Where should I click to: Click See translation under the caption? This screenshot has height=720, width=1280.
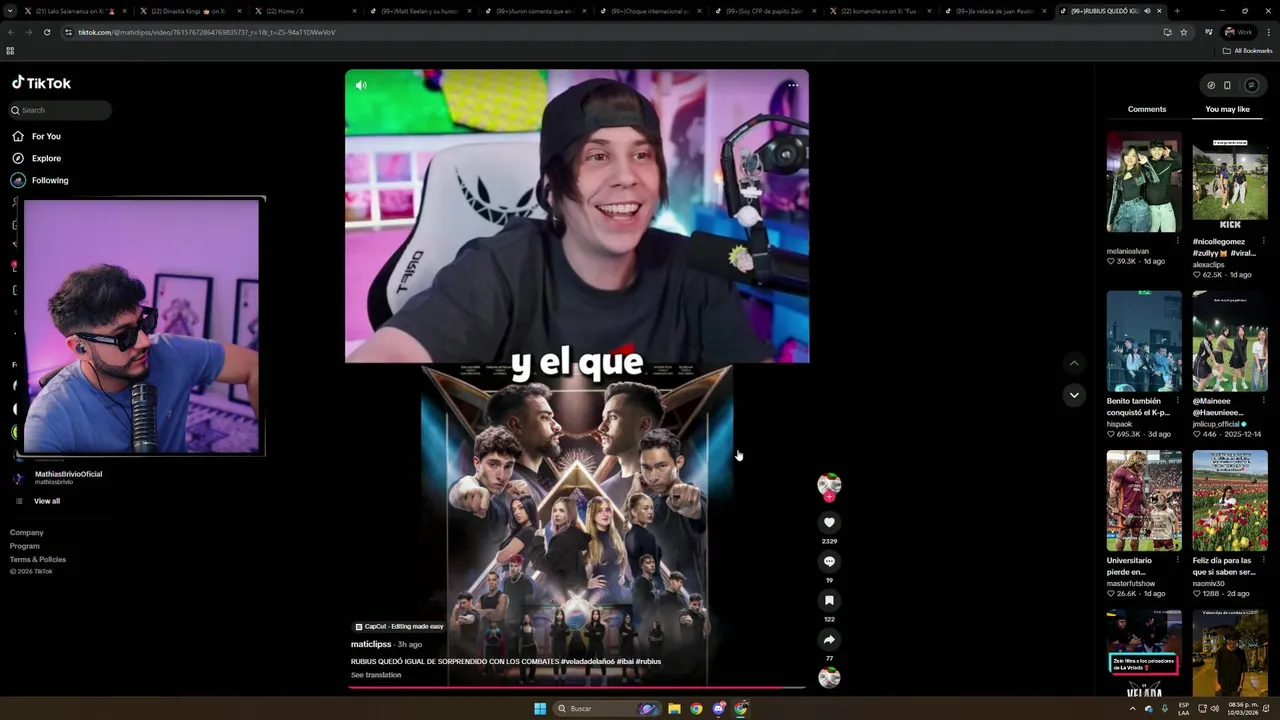pyautogui.click(x=376, y=675)
